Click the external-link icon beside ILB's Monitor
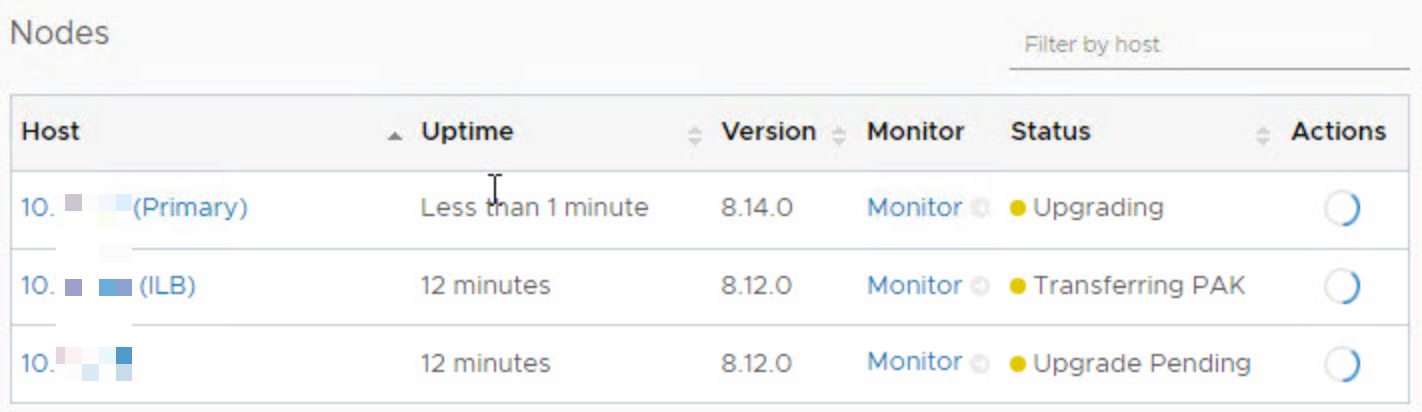This screenshot has height=412, width=1422. coord(980,286)
